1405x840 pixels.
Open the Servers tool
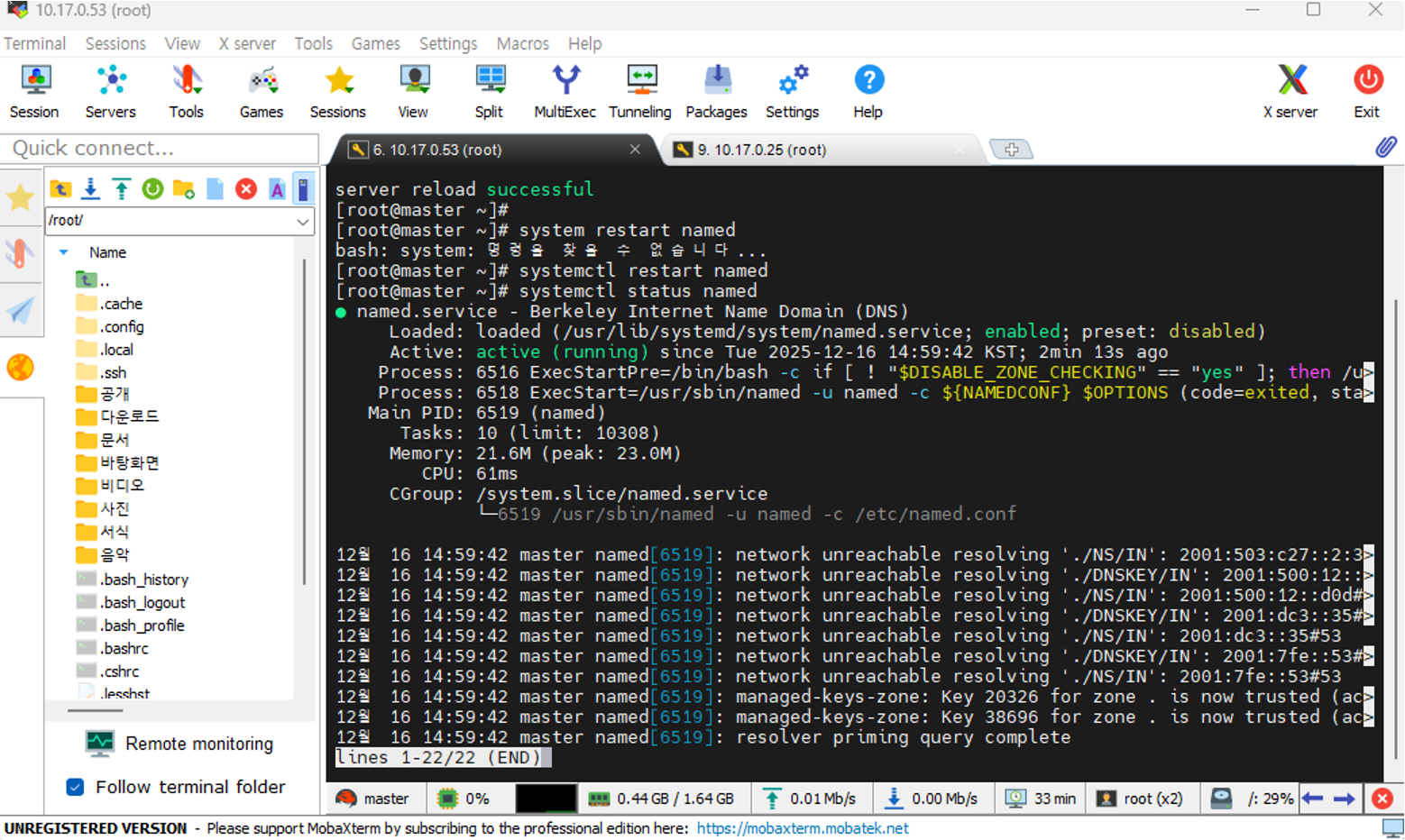click(111, 92)
